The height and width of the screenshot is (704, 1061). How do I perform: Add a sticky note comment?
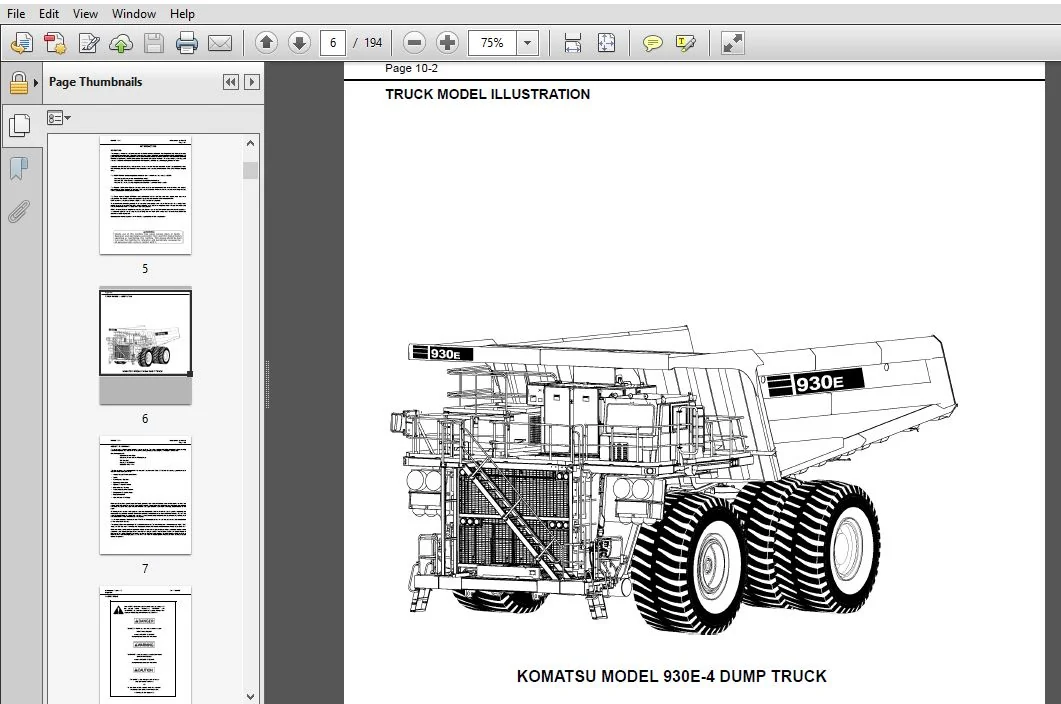pyautogui.click(x=652, y=44)
